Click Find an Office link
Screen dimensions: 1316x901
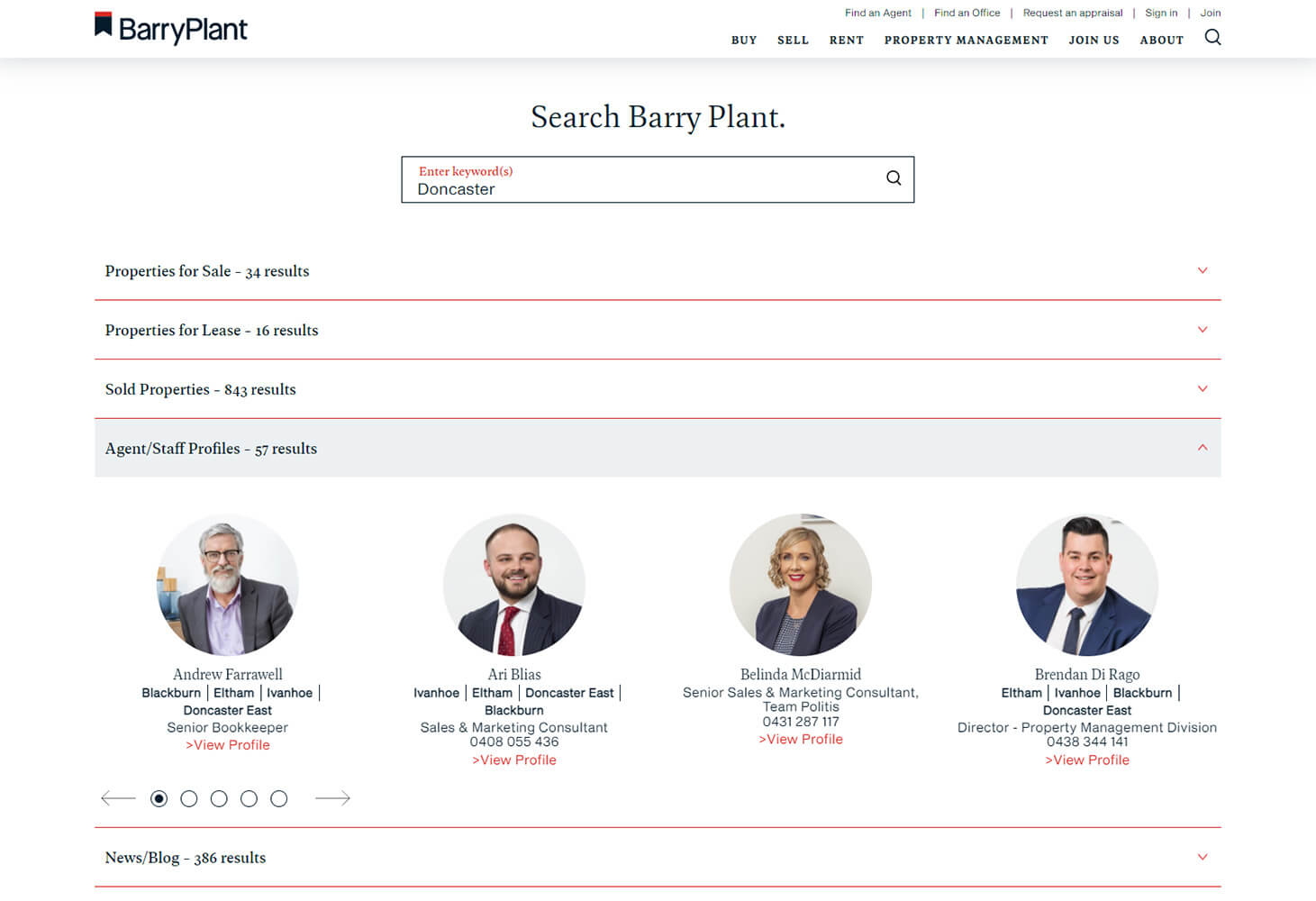pyautogui.click(x=967, y=13)
